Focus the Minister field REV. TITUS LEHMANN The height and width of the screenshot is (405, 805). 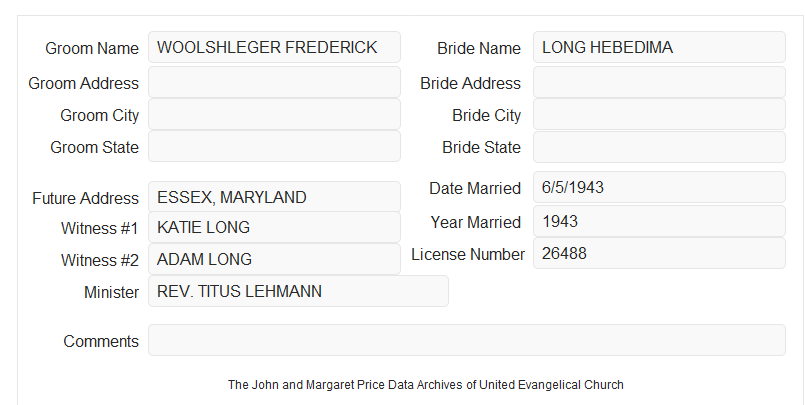point(298,291)
